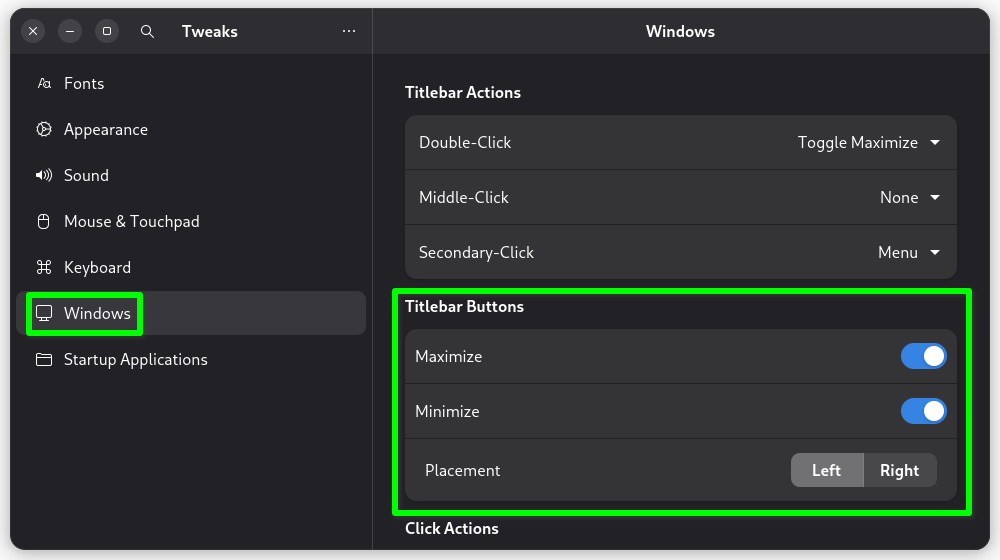Click the Mouse & Touchpad icon
1000x560 pixels.
point(44,222)
